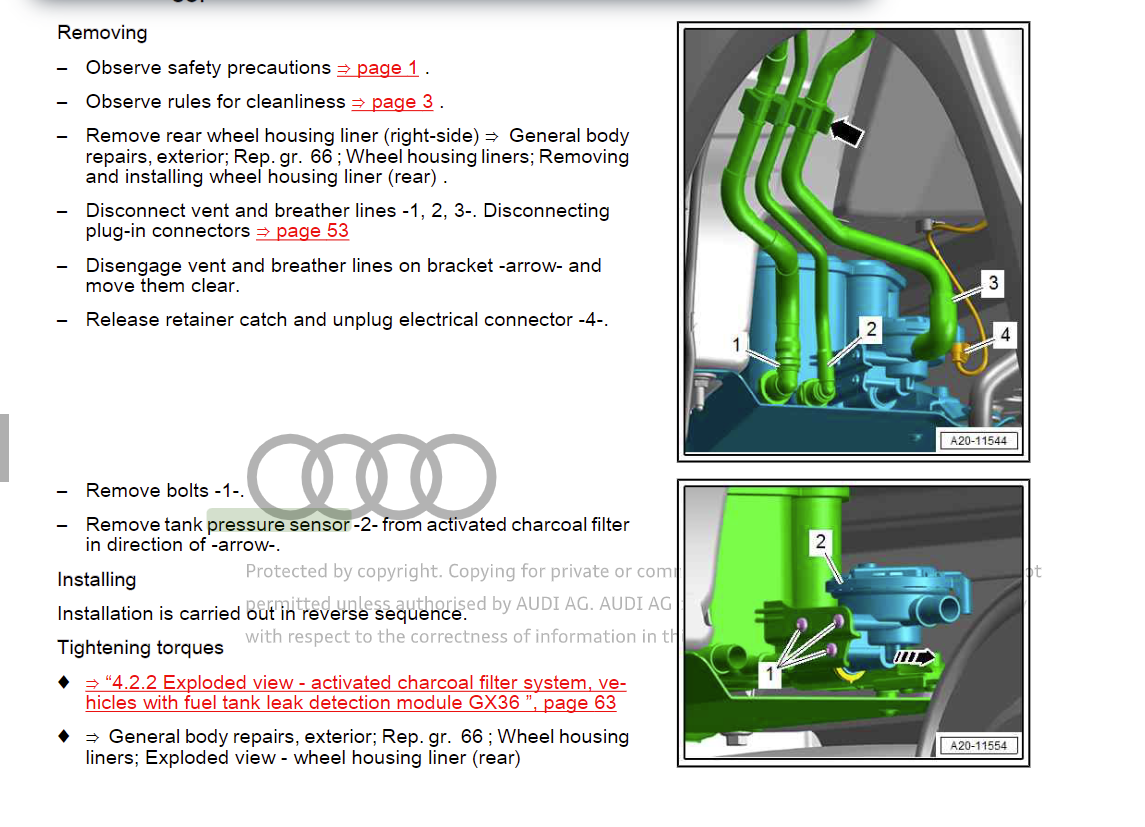Click the diamond bullet beside wheel housing liners
This screenshot has height=827, width=1145.
[63, 736]
